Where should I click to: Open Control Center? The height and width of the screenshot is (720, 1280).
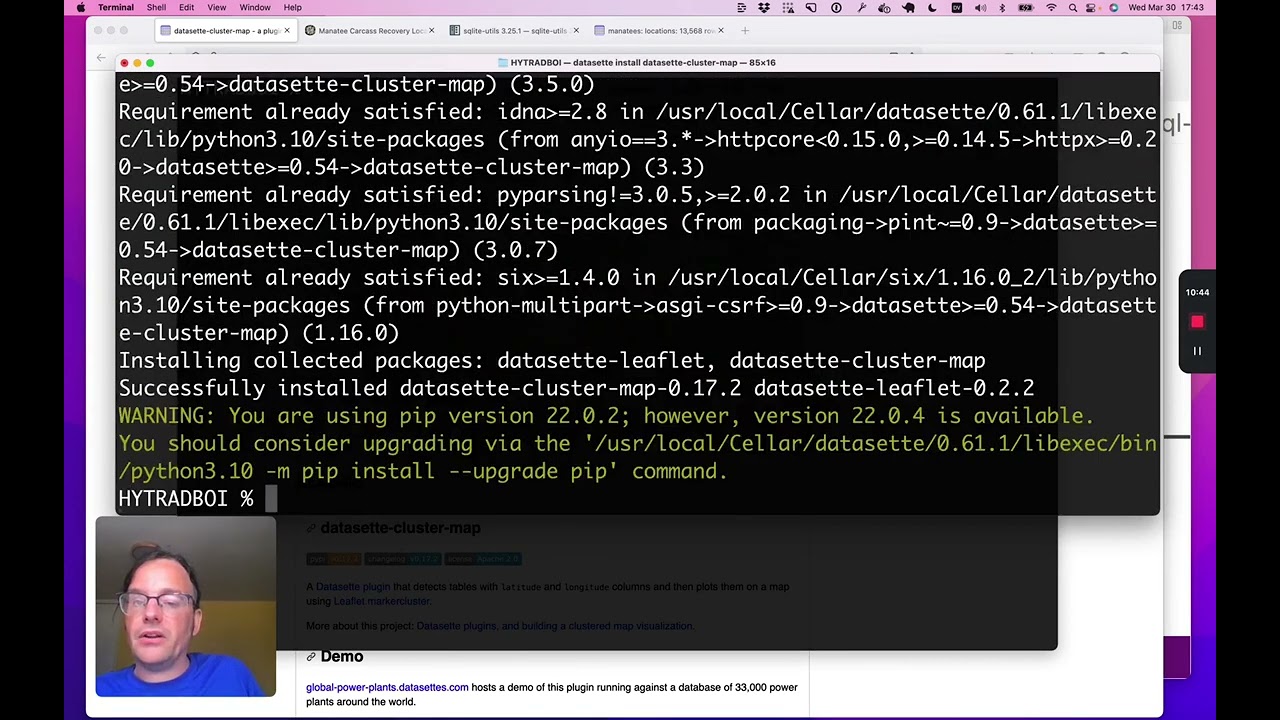[x=1093, y=8]
